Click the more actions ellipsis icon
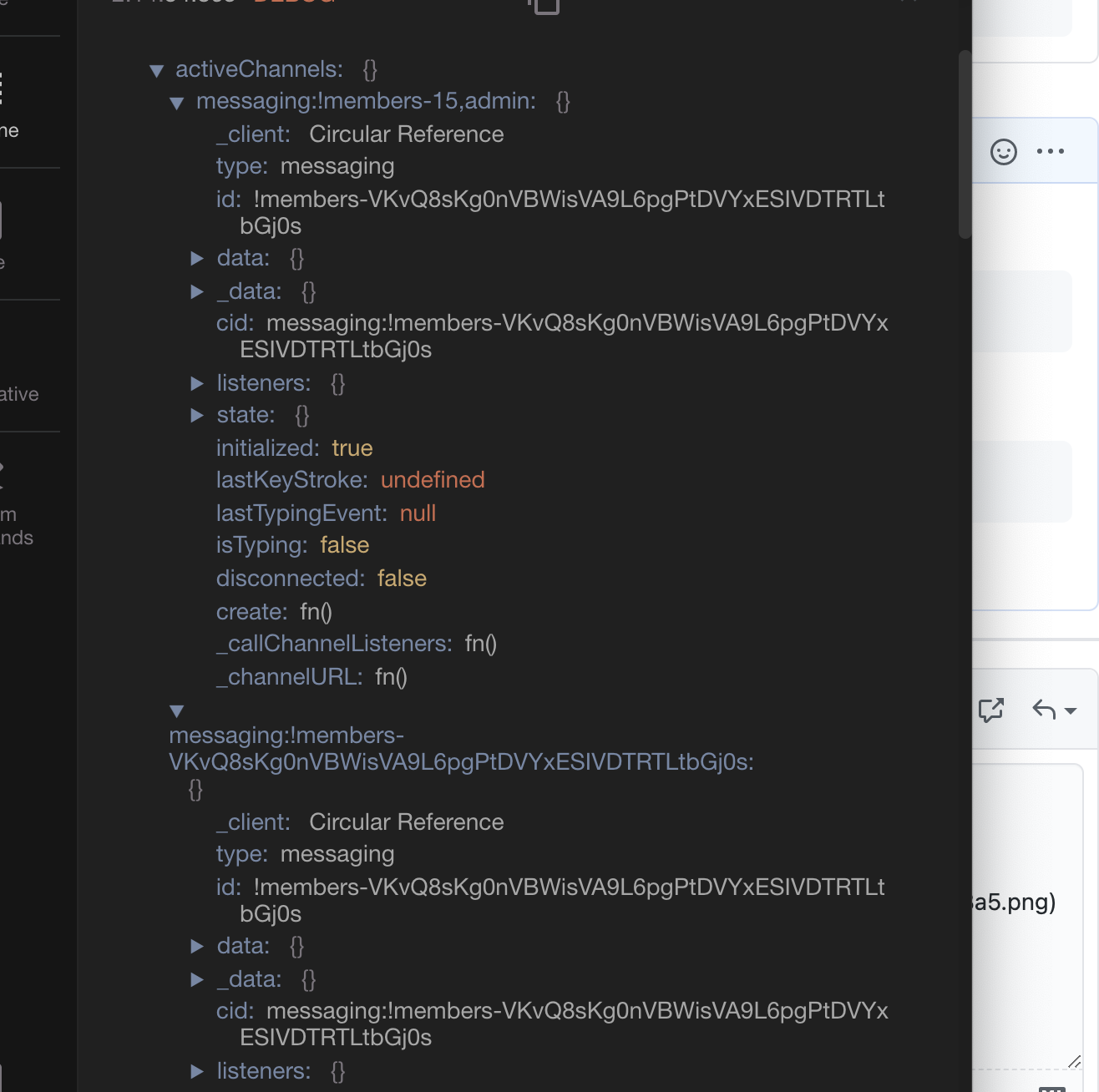 1051,151
